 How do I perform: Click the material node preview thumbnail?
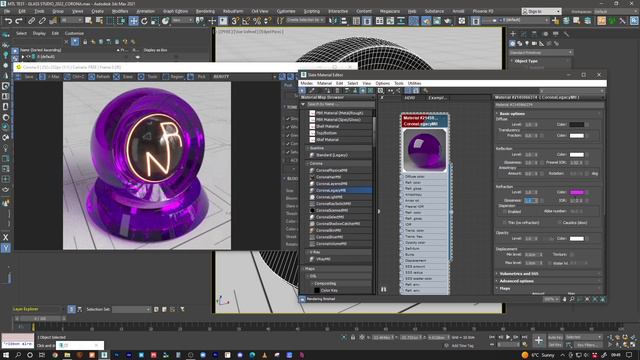(x=424, y=149)
